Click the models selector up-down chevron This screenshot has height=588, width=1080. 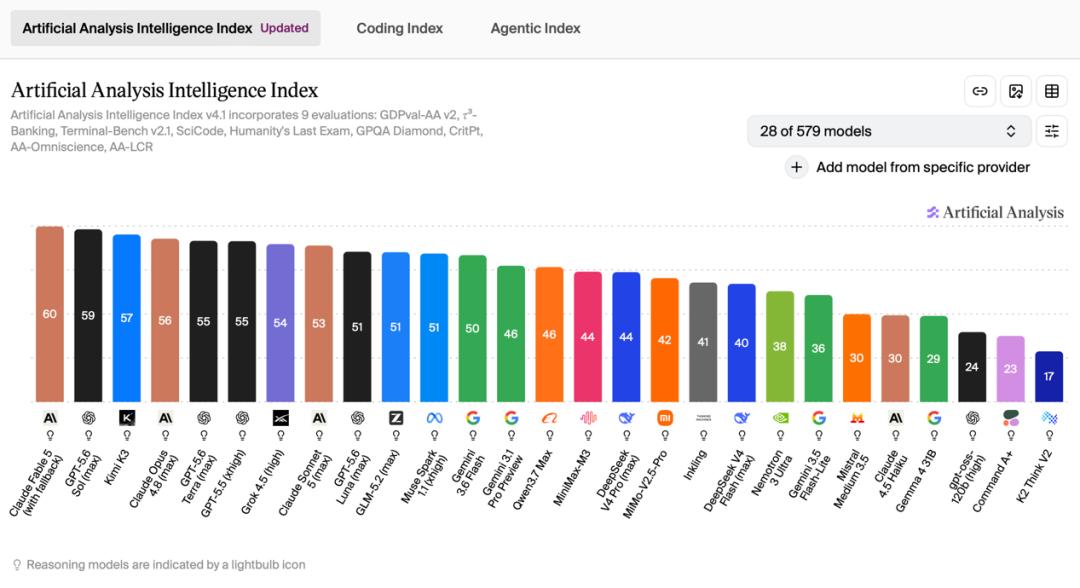(1010, 131)
